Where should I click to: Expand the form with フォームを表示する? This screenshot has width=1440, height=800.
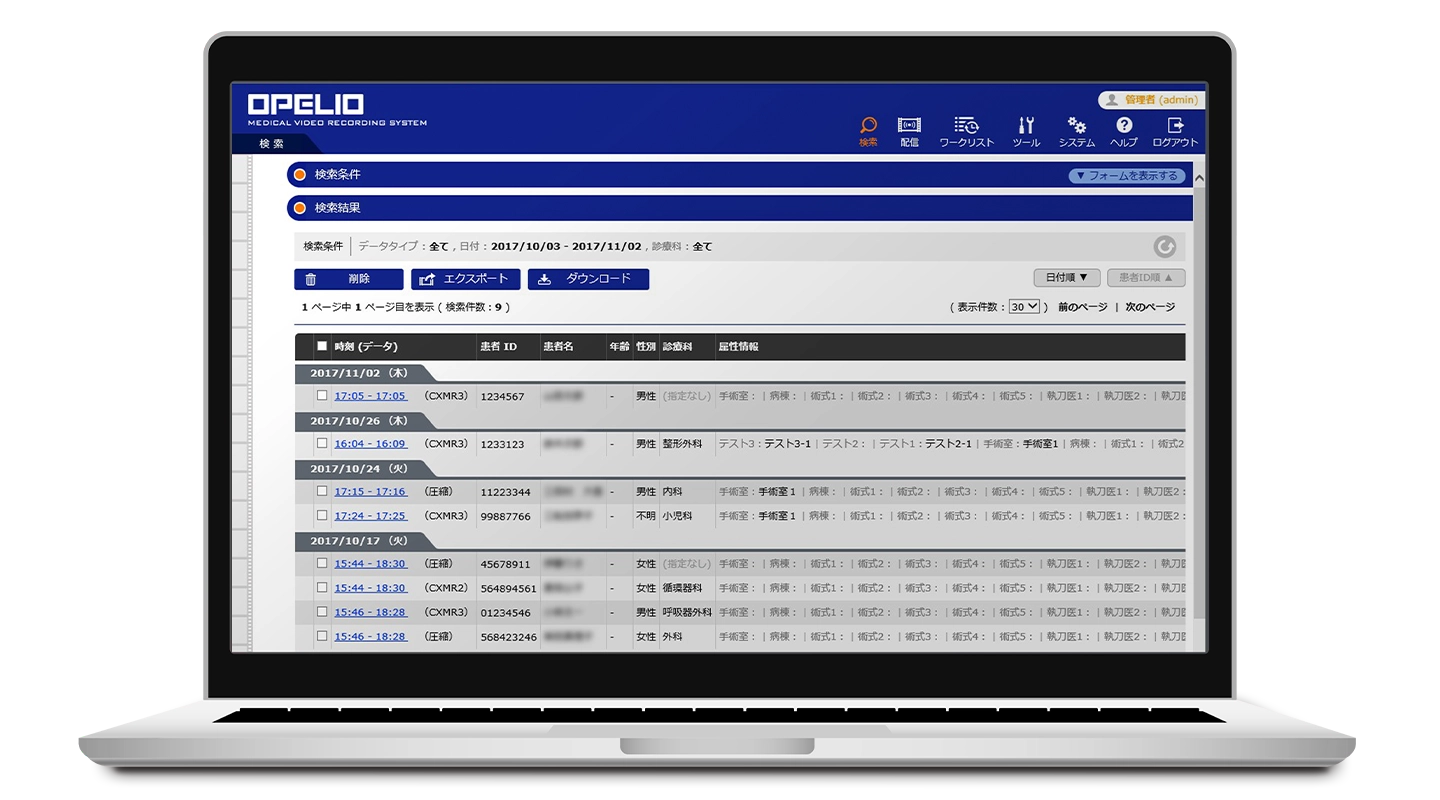click(1126, 176)
